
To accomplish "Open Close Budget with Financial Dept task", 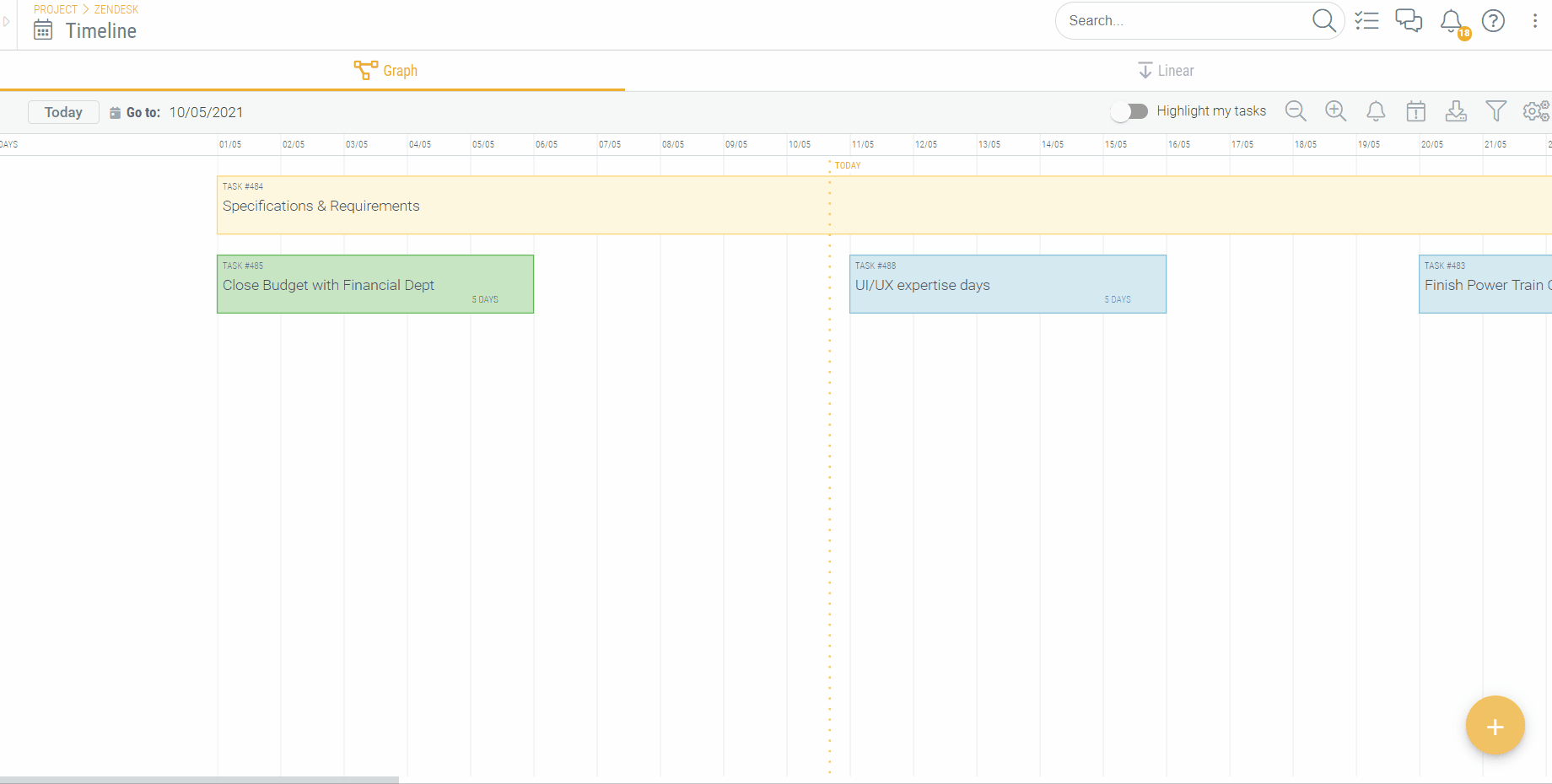I will click(x=375, y=284).
